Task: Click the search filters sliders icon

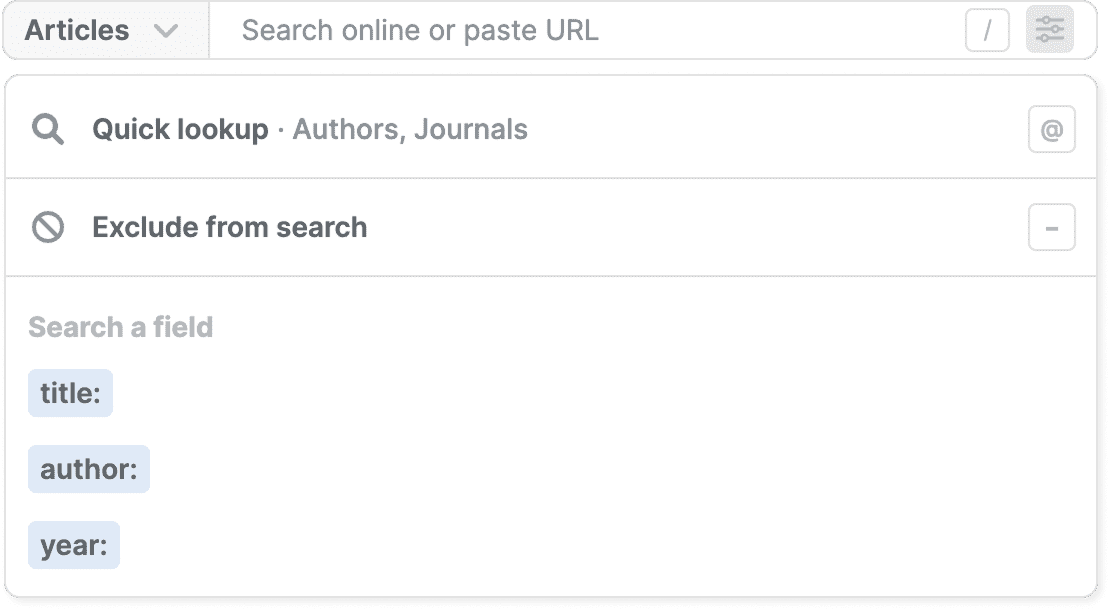Action: coord(1049,30)
